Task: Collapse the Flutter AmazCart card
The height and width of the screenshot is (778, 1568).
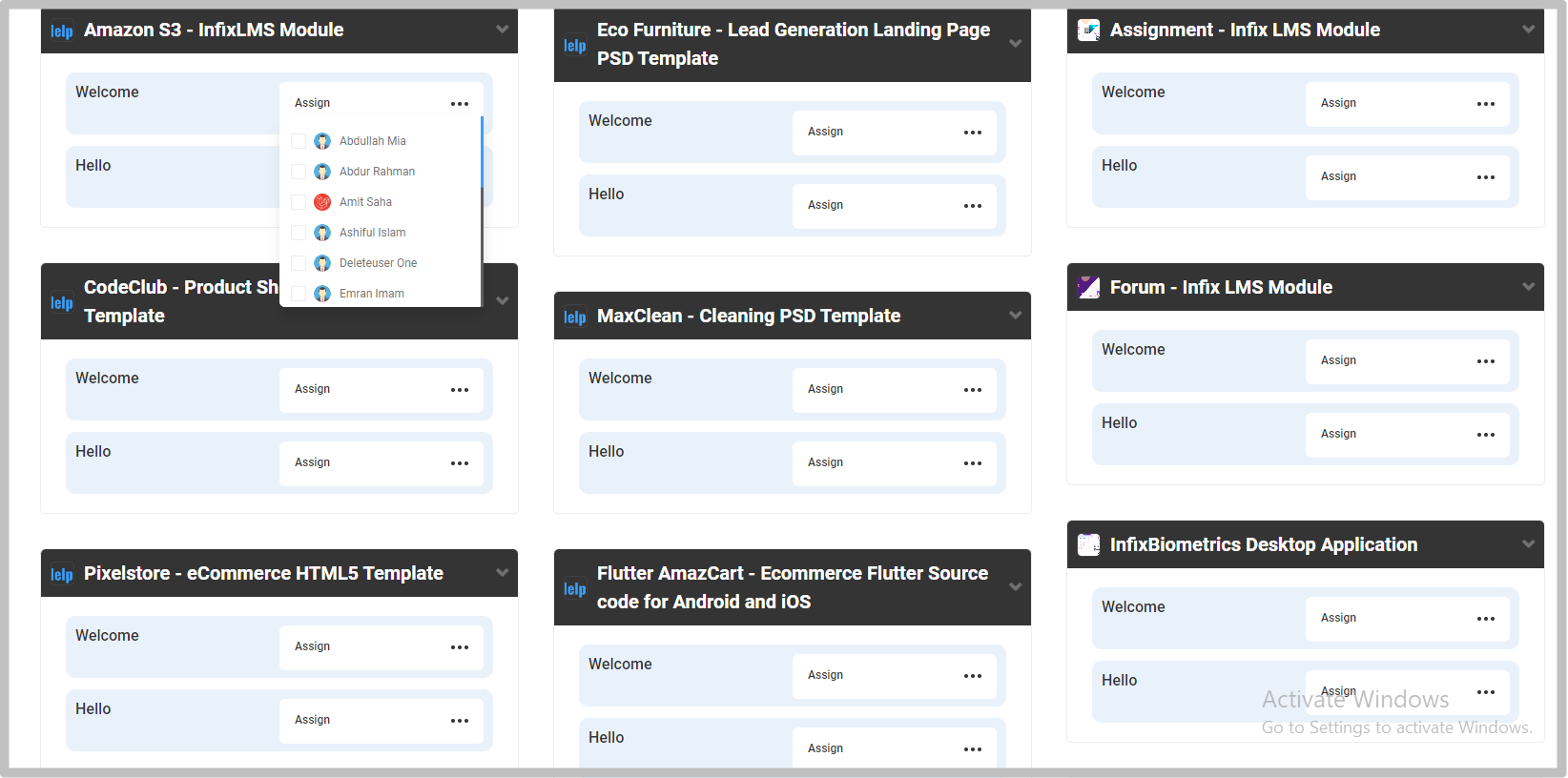Action: coord(1015,587)
